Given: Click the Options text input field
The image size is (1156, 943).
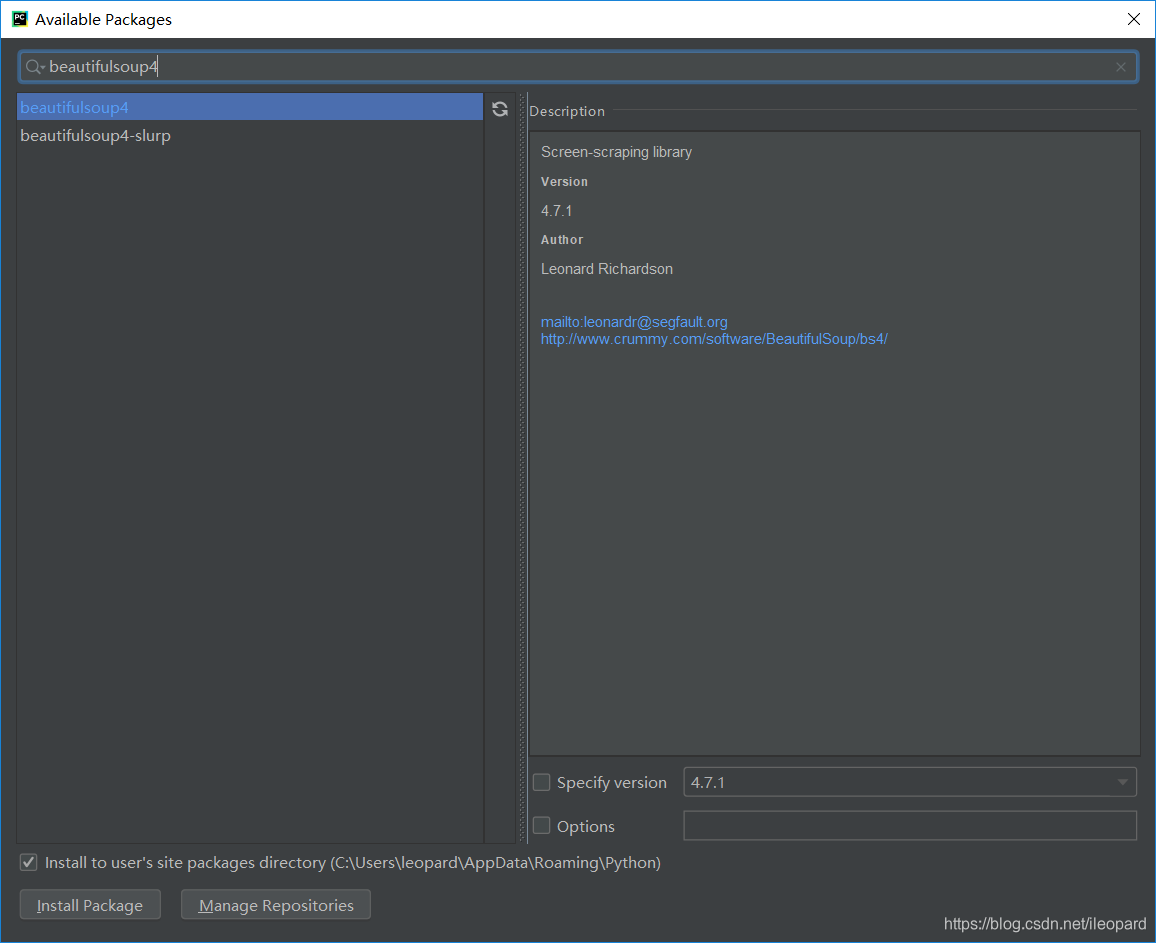Looking at the screenshot, I should [910, 826].
